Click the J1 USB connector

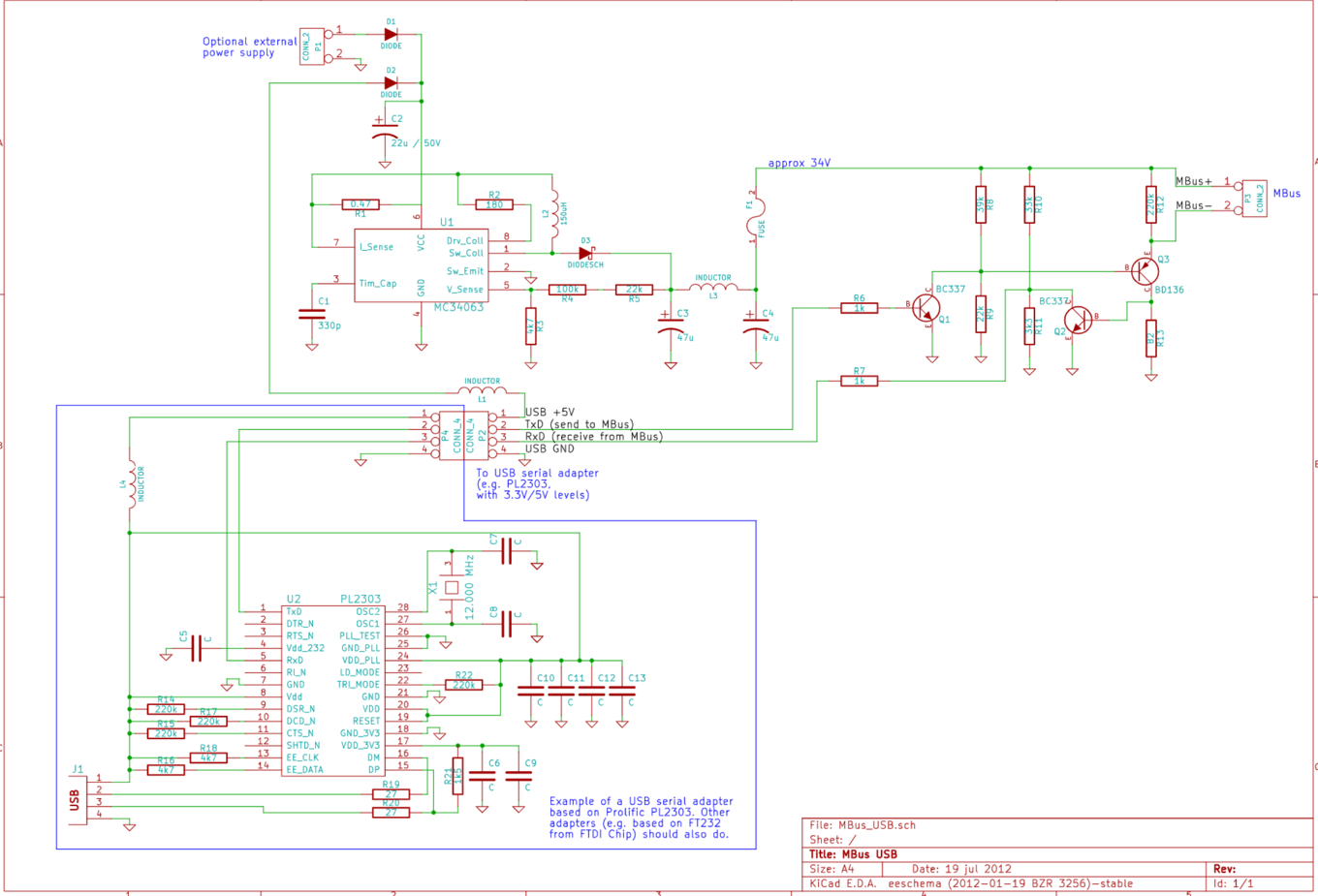tap(77, 799)
